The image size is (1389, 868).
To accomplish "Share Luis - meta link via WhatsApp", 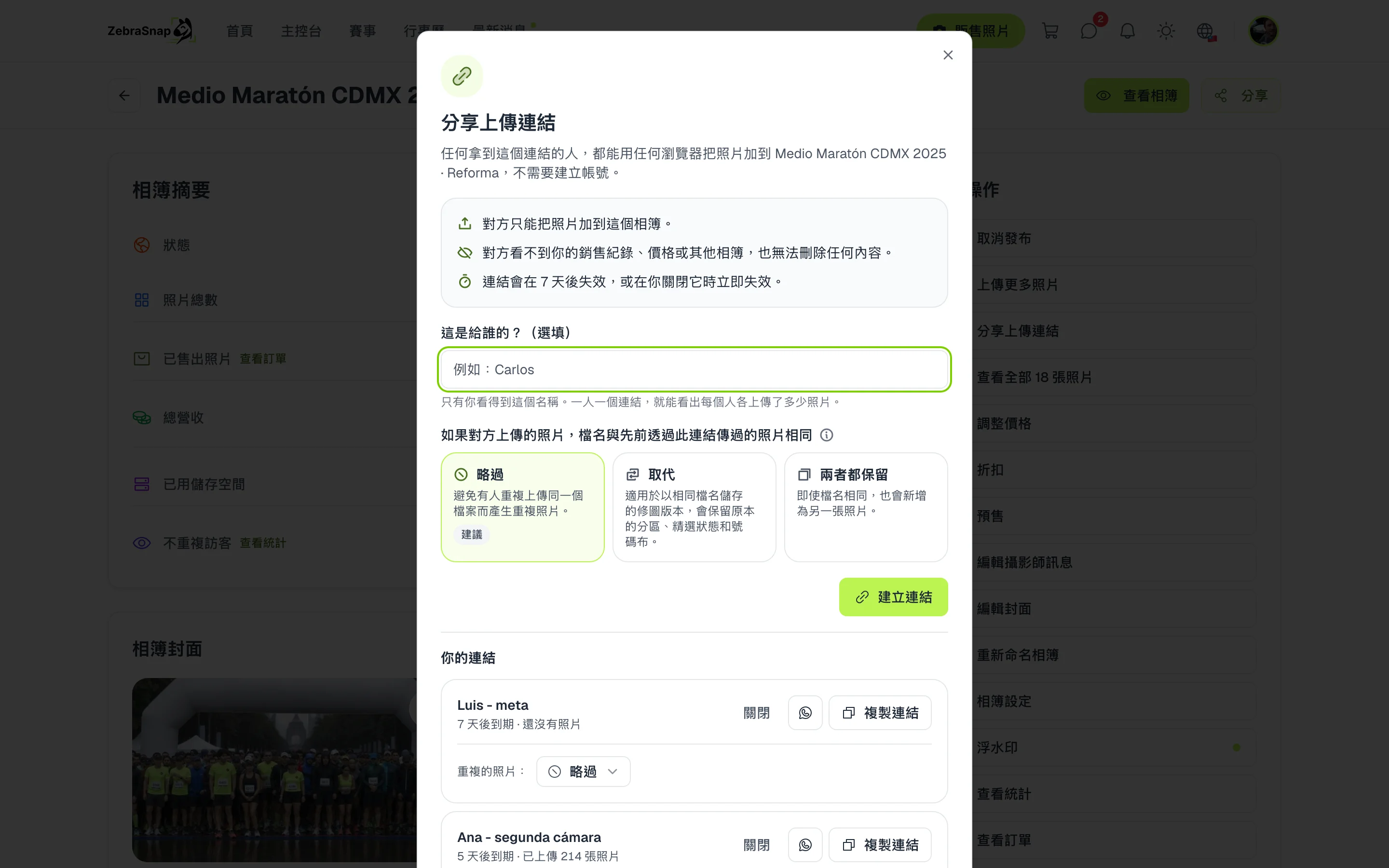I will point(805,712).
